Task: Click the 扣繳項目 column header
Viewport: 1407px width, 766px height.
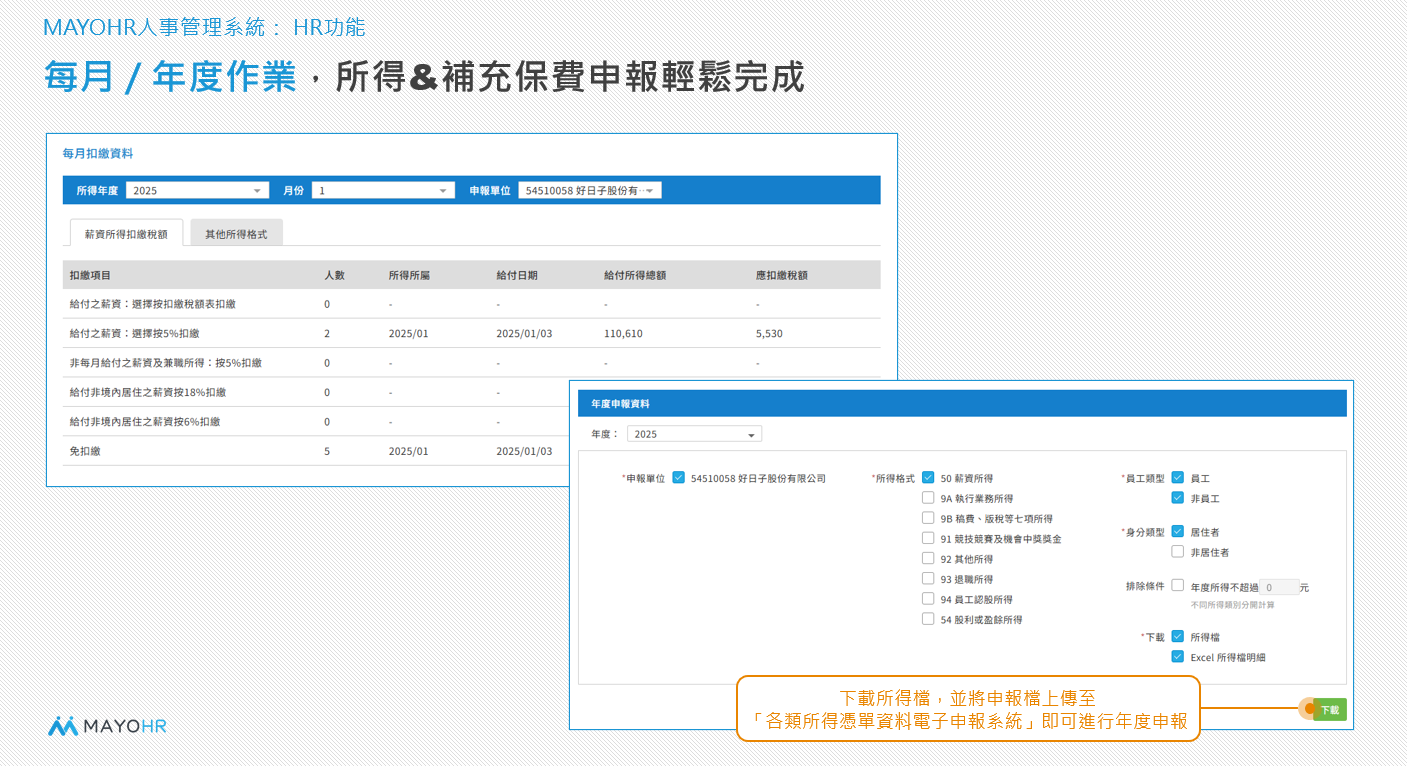Action: [x=90, y=275]
